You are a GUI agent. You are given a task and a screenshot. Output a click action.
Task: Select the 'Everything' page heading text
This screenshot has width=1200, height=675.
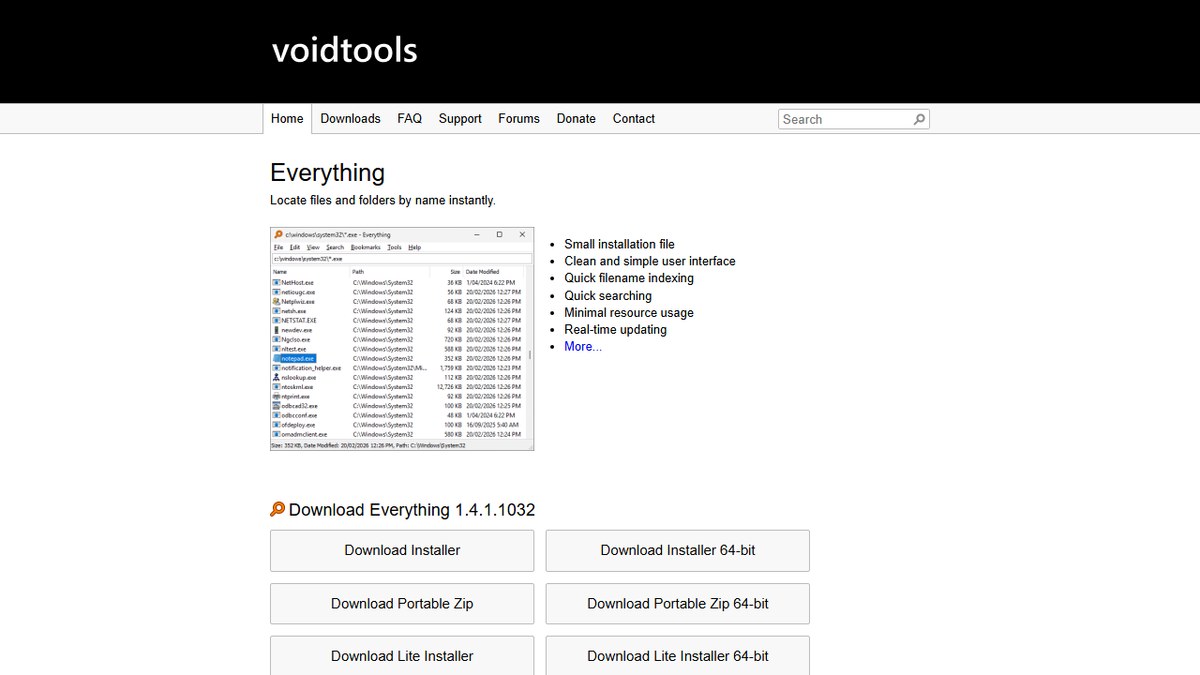[327, 173]
